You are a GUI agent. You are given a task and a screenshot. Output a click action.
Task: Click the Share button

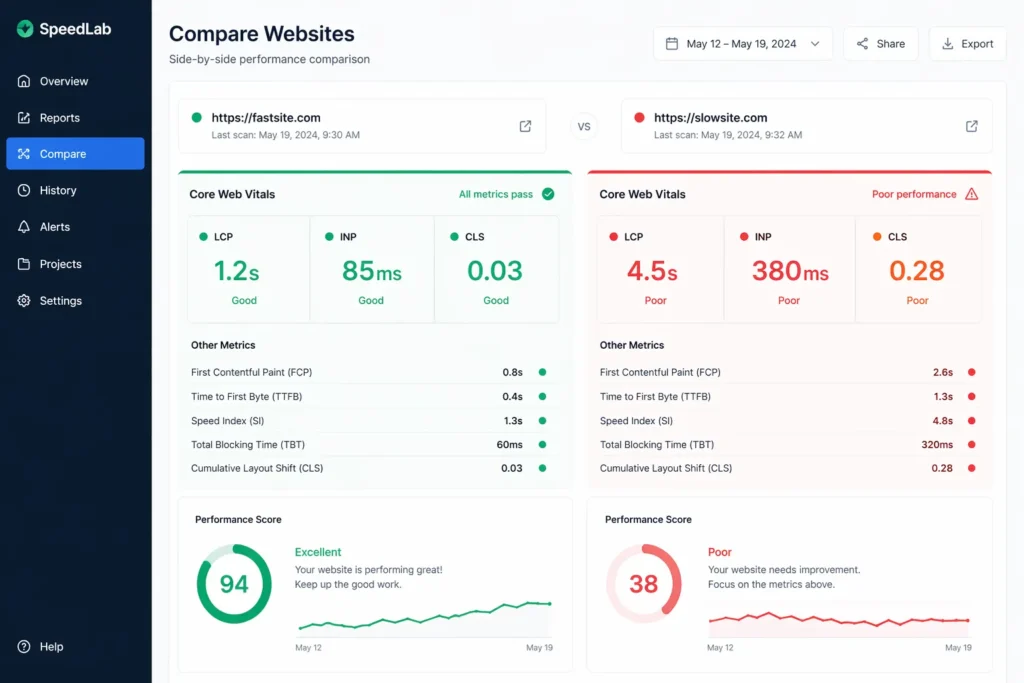[x=880, y=44]
